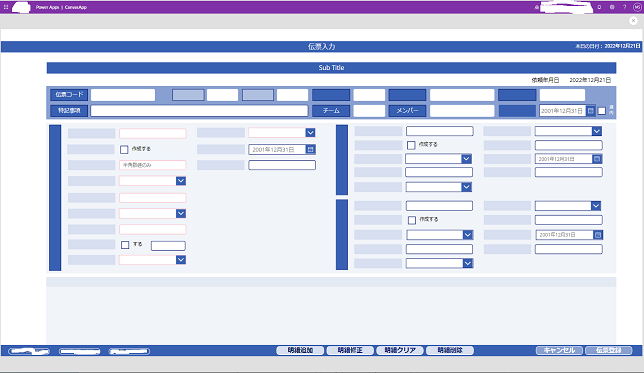Image resolution: width=644 pixels, height=373 pixels.
Task: Expand the pink-bordered dropdown left of the date picker
Action: (282, 133)
